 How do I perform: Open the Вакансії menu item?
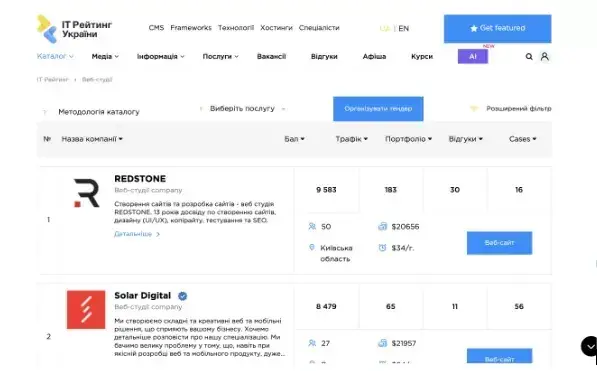271,56
